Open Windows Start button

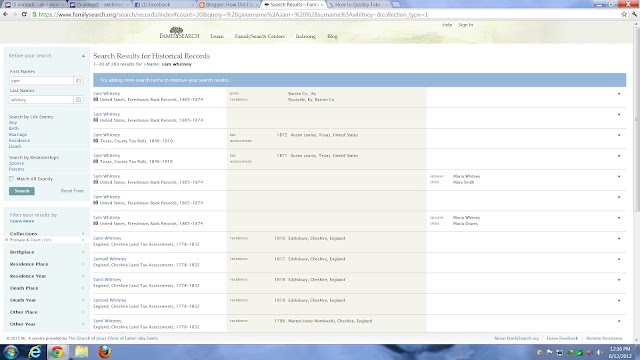tap(11, 352)
